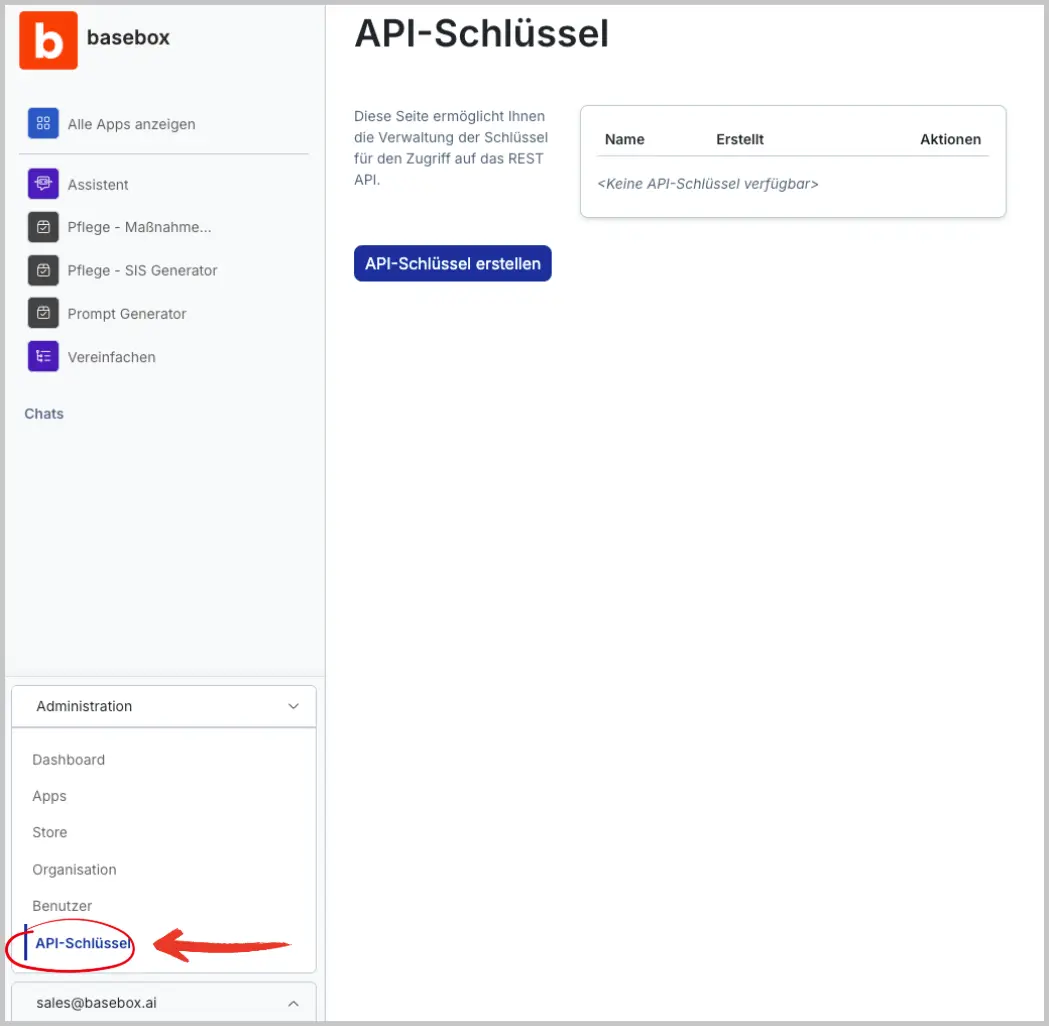
Task: Expand the sales@basebox.ai account menu
Action: click(x=293, y=1002)
